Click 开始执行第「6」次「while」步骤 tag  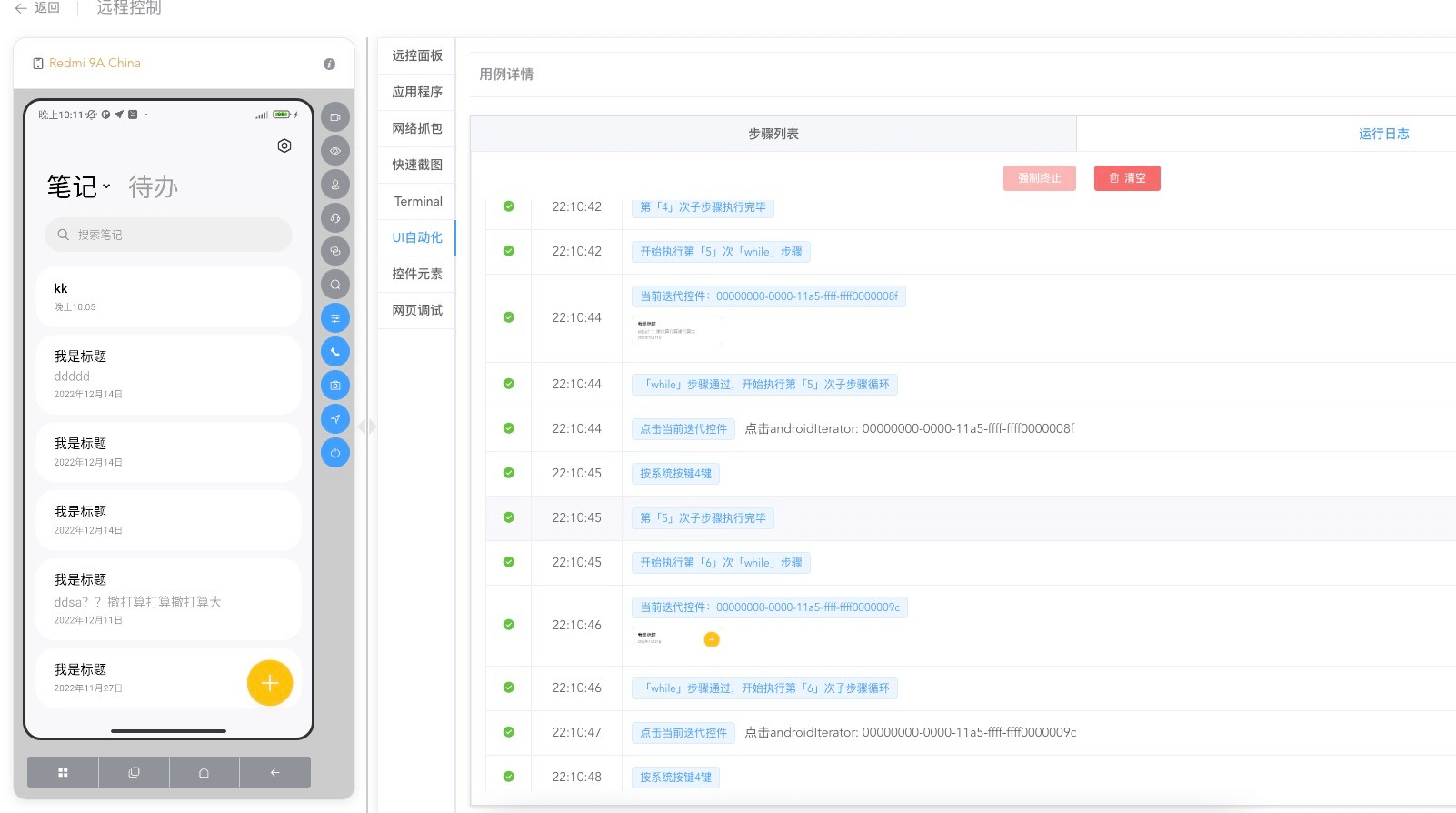click(x=721, y=563)
